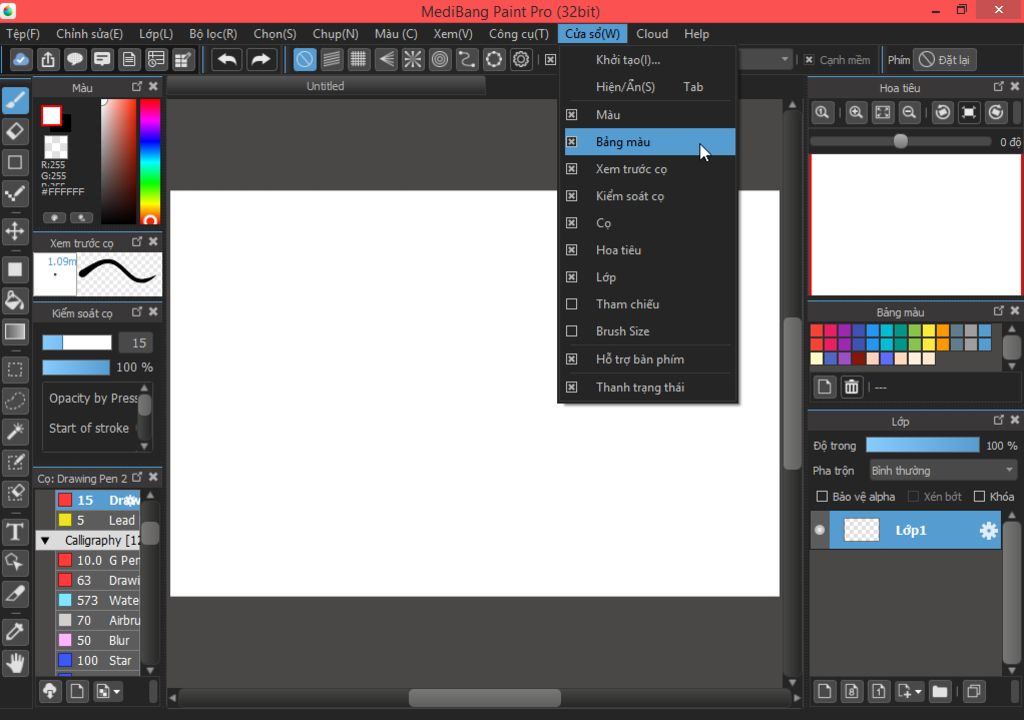Collapse the Calligraphy brush group

(45, 540)
